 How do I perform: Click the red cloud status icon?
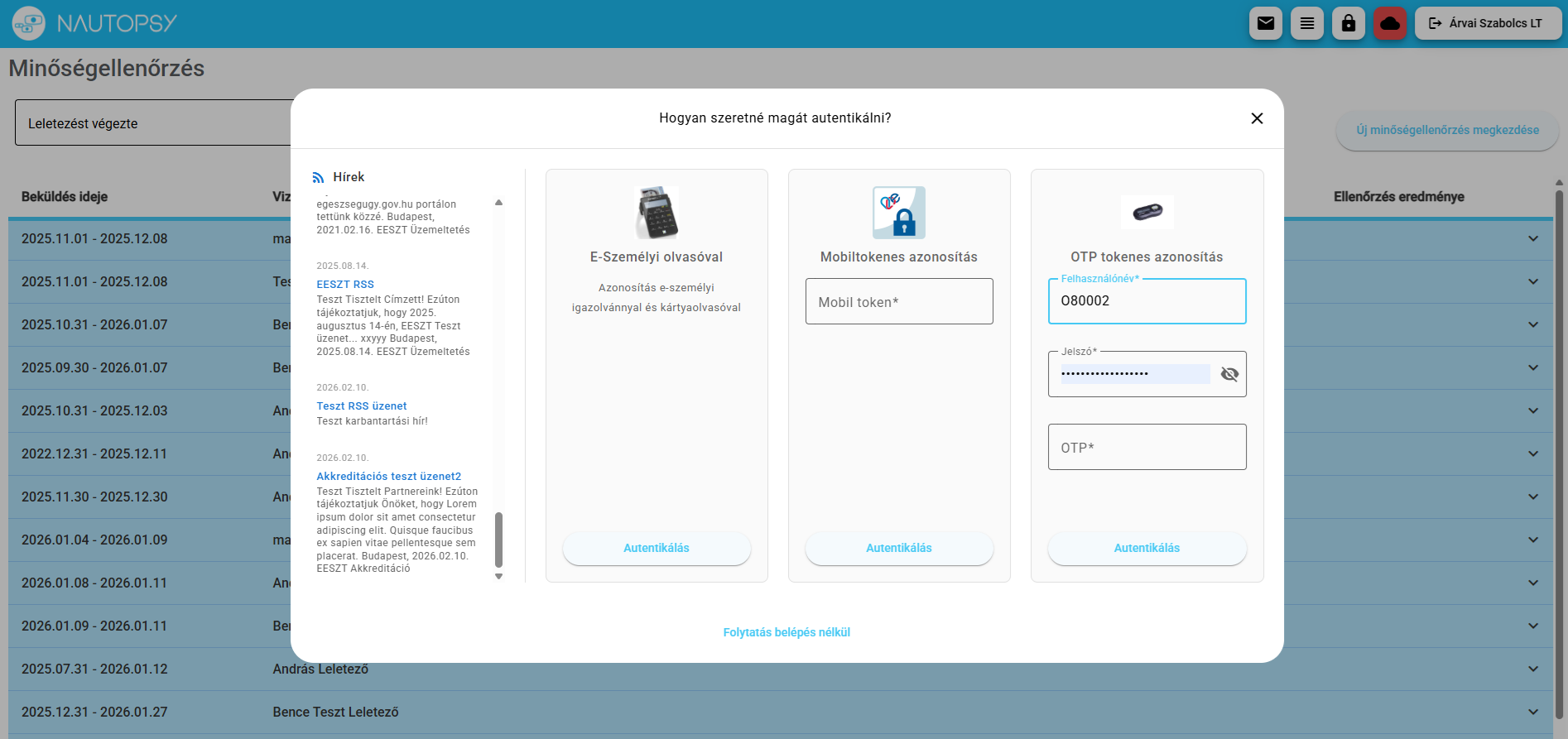pyautogui.click(x=1390, y=23)
